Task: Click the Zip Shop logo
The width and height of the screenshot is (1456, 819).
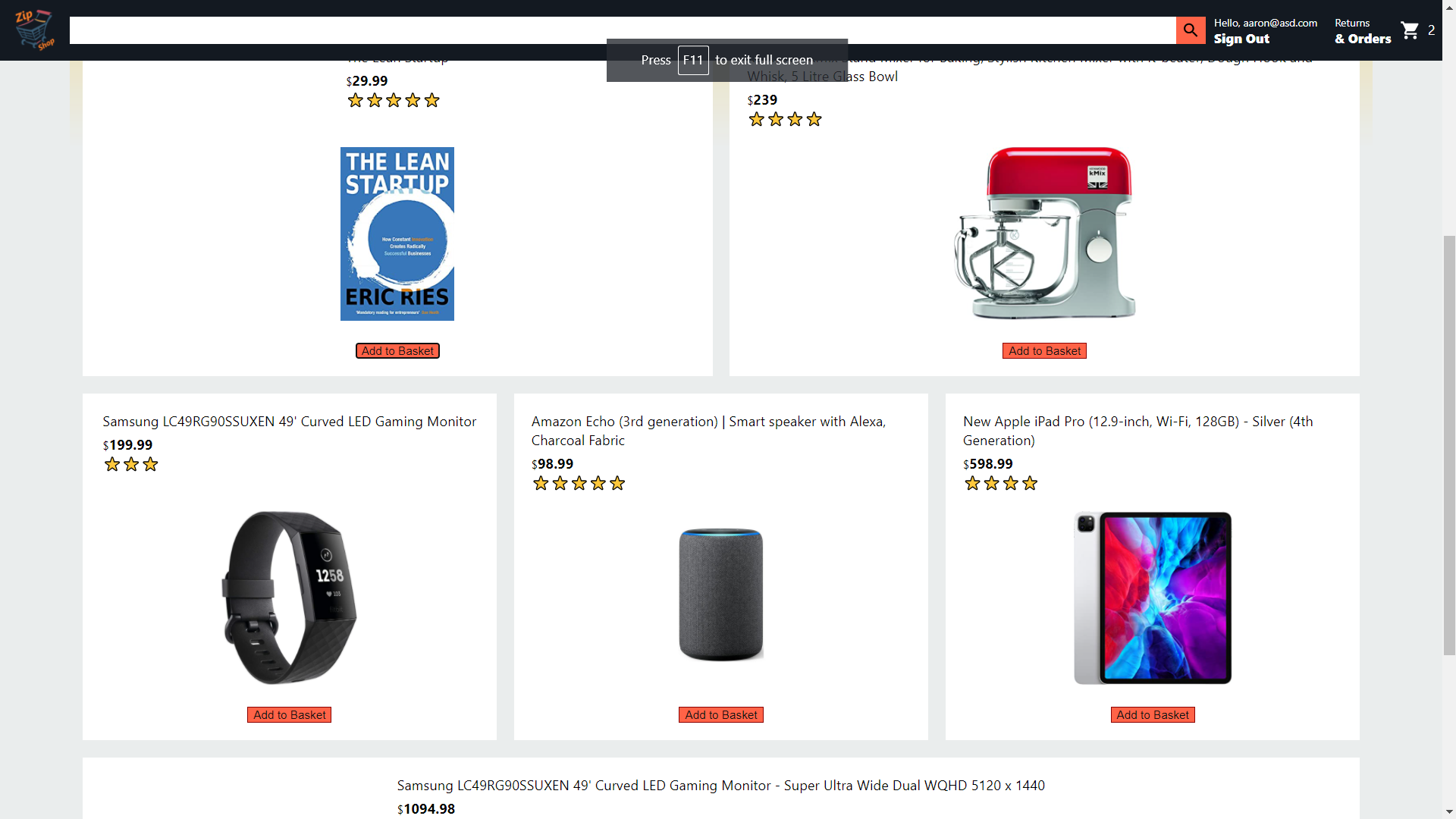Action: pyautogui.click(x=34, y=30)
